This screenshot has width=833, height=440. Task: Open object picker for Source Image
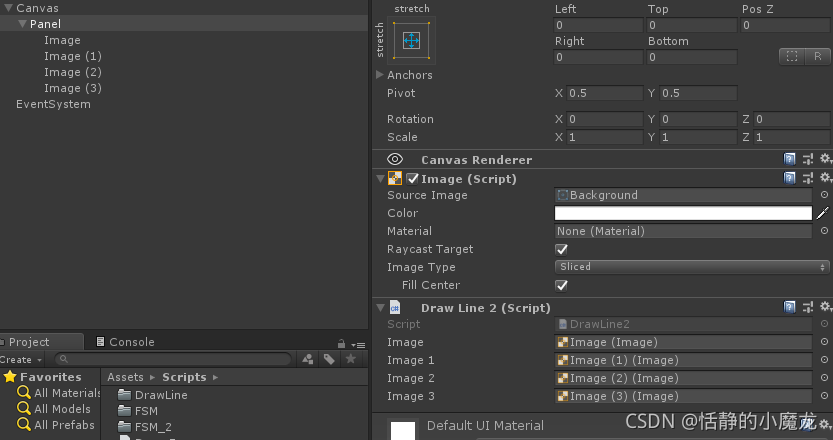pos(824,195)
